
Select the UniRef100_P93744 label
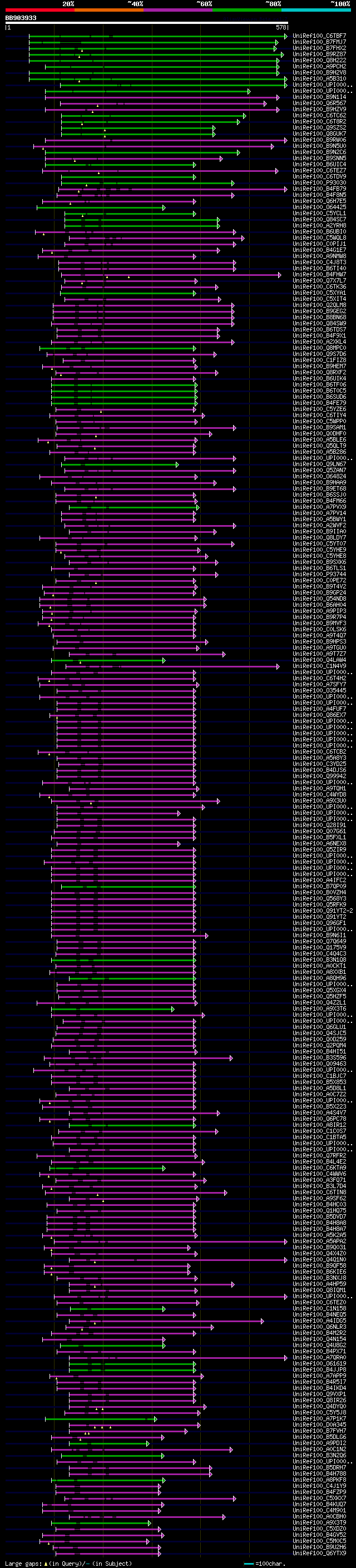click(319, 575)
